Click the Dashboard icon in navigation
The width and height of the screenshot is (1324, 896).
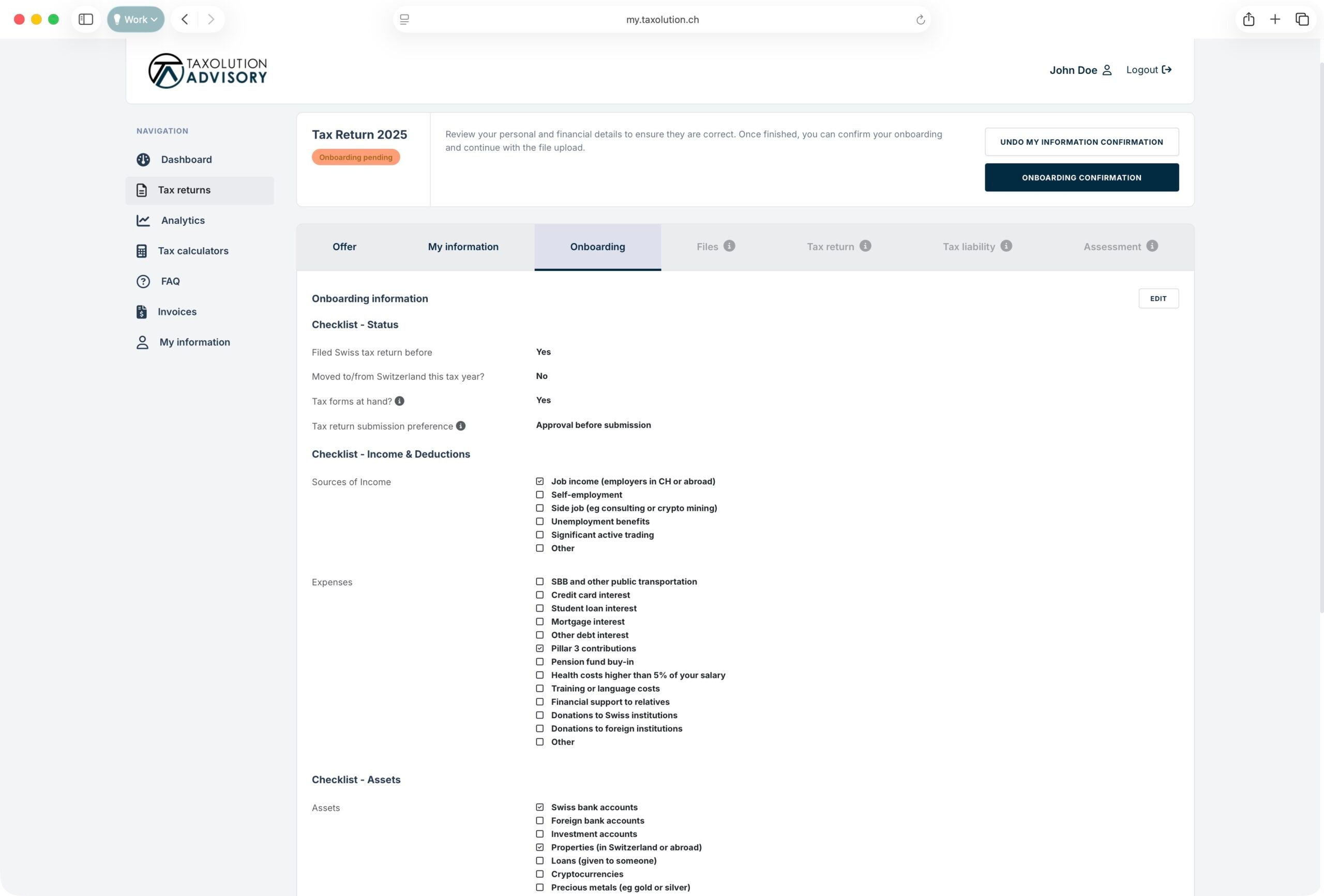coord(143,159)
